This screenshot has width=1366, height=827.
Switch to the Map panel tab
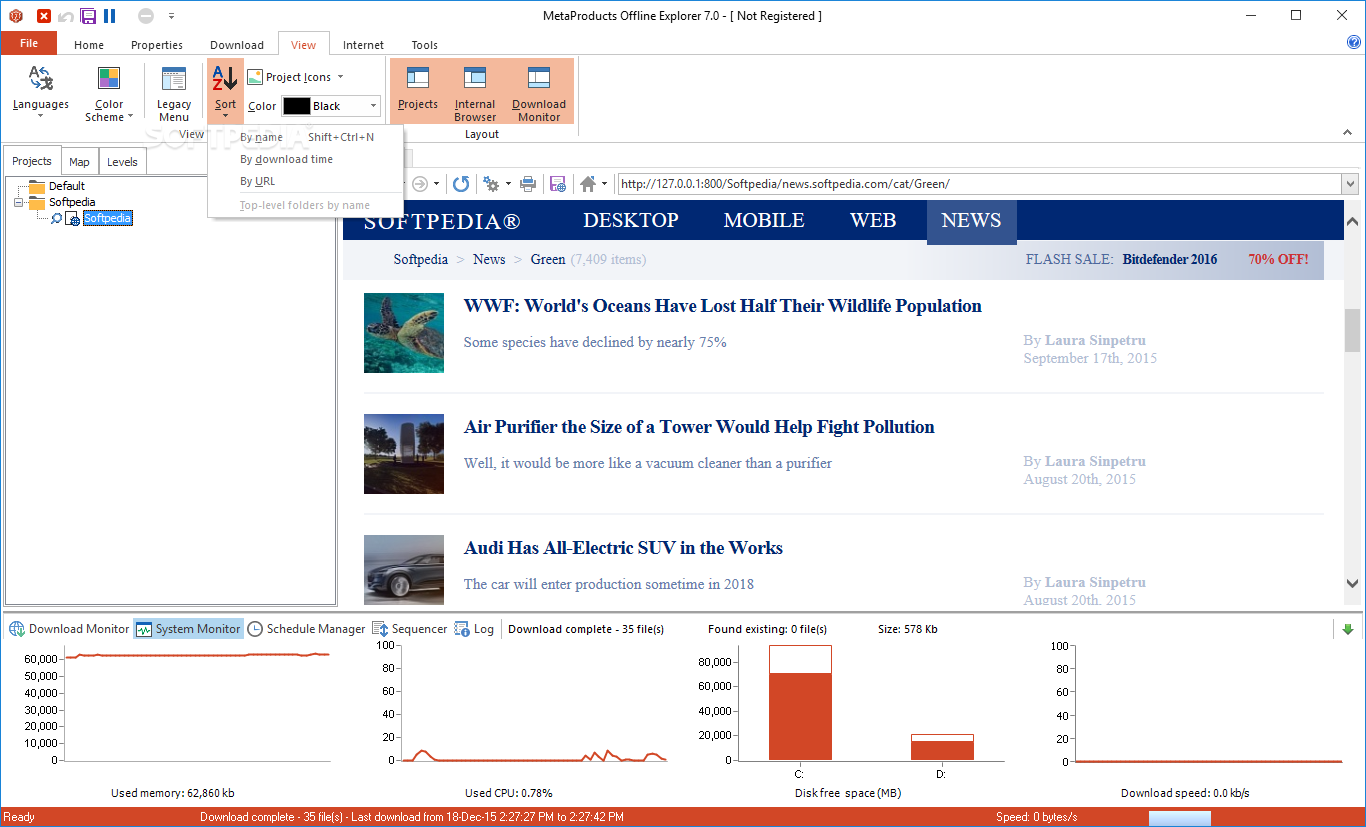(x=79, y=162)
